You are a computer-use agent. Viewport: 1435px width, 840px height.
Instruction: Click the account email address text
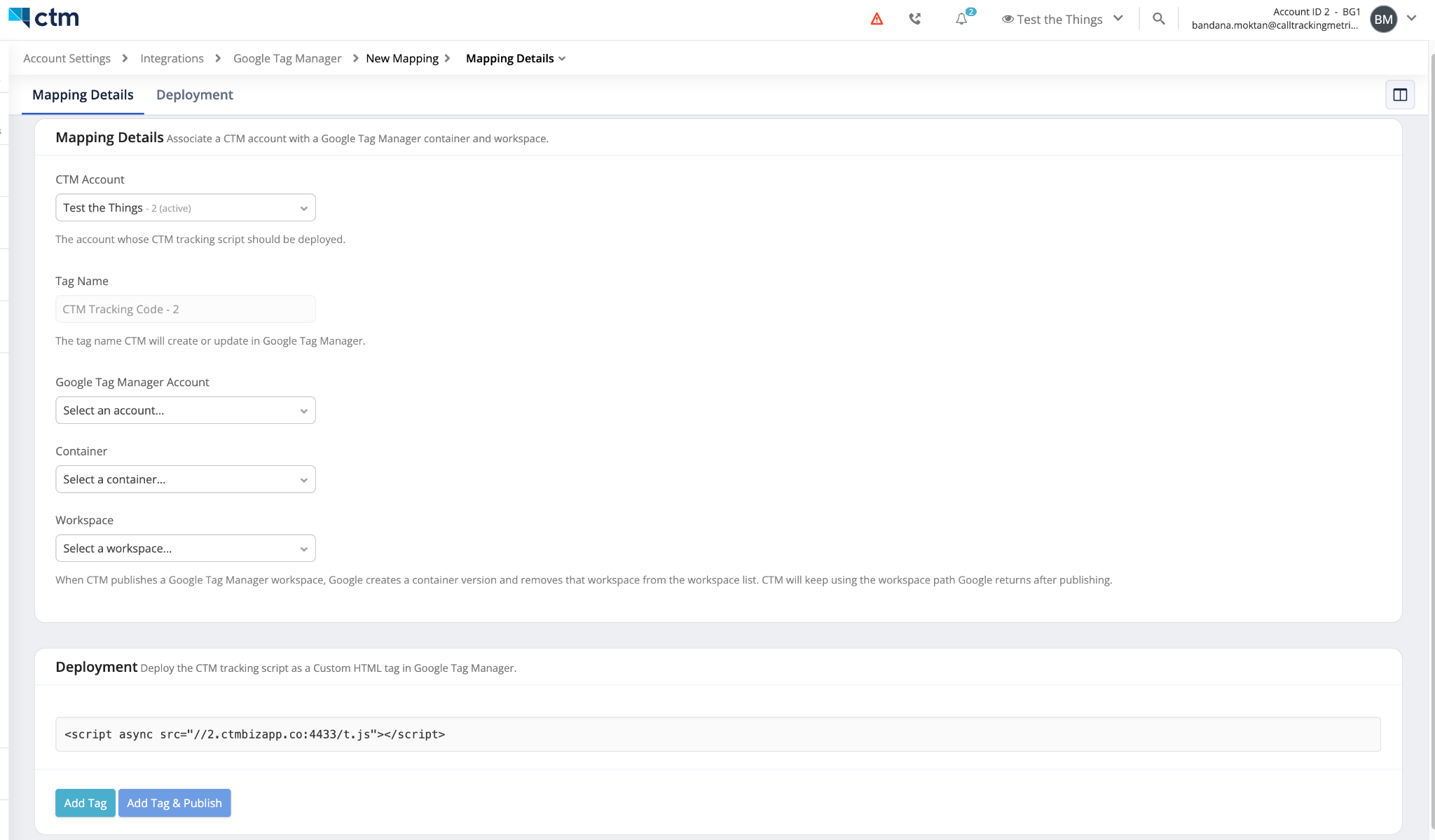click(1275, 25)
